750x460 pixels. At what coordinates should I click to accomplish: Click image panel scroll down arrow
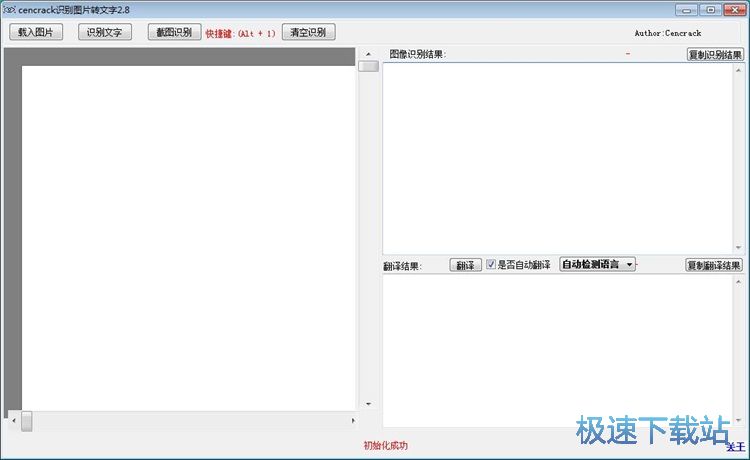368,404
